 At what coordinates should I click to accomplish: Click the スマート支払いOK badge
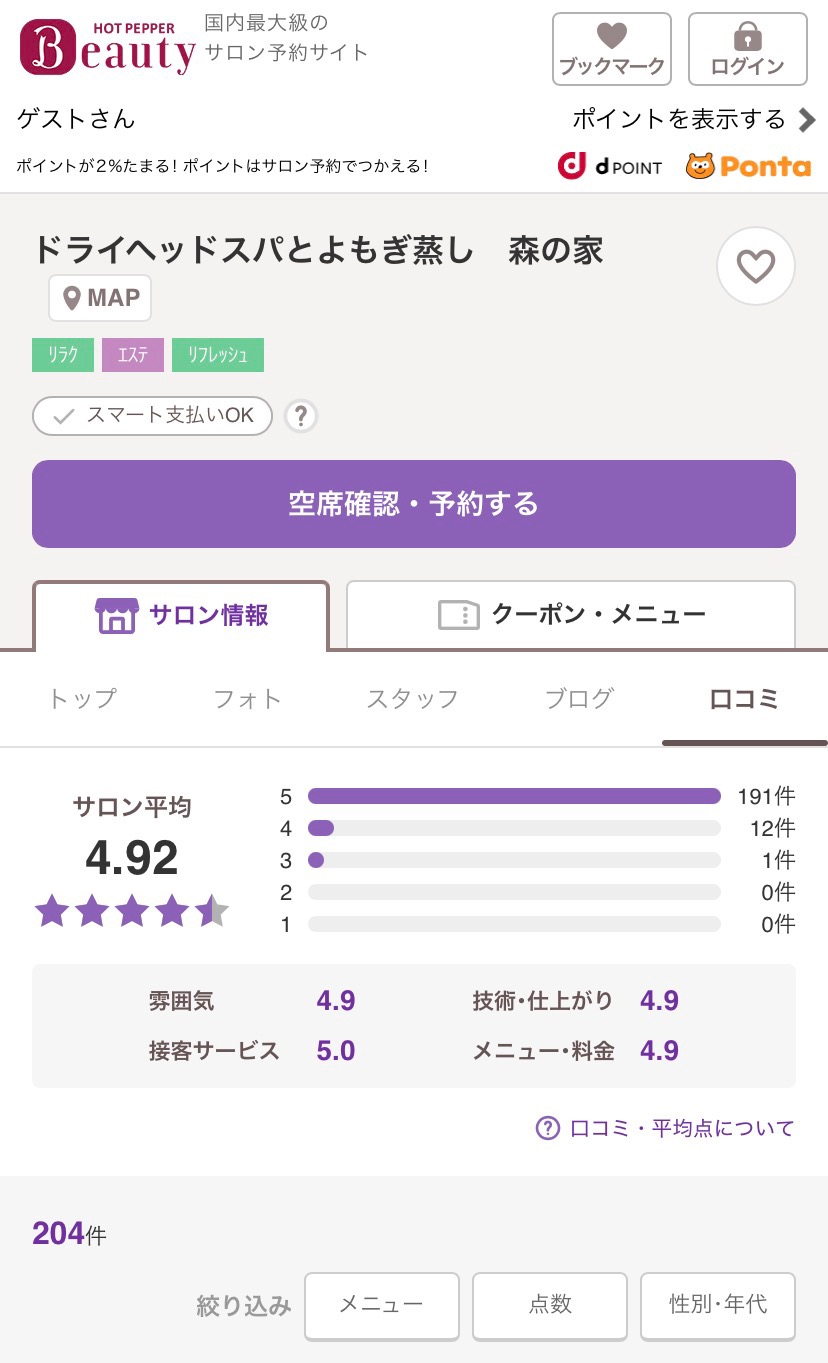point(152,416)
